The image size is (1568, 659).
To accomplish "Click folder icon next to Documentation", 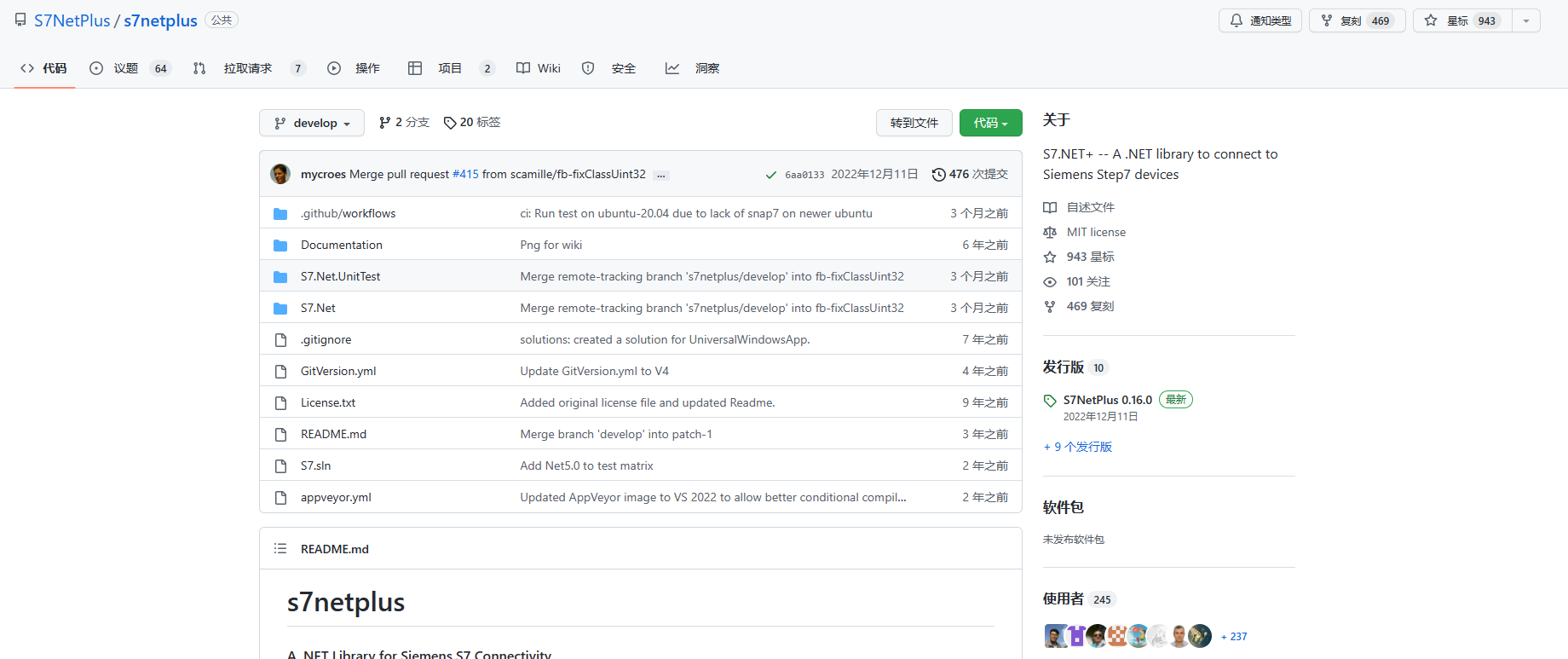I will 280,246.
